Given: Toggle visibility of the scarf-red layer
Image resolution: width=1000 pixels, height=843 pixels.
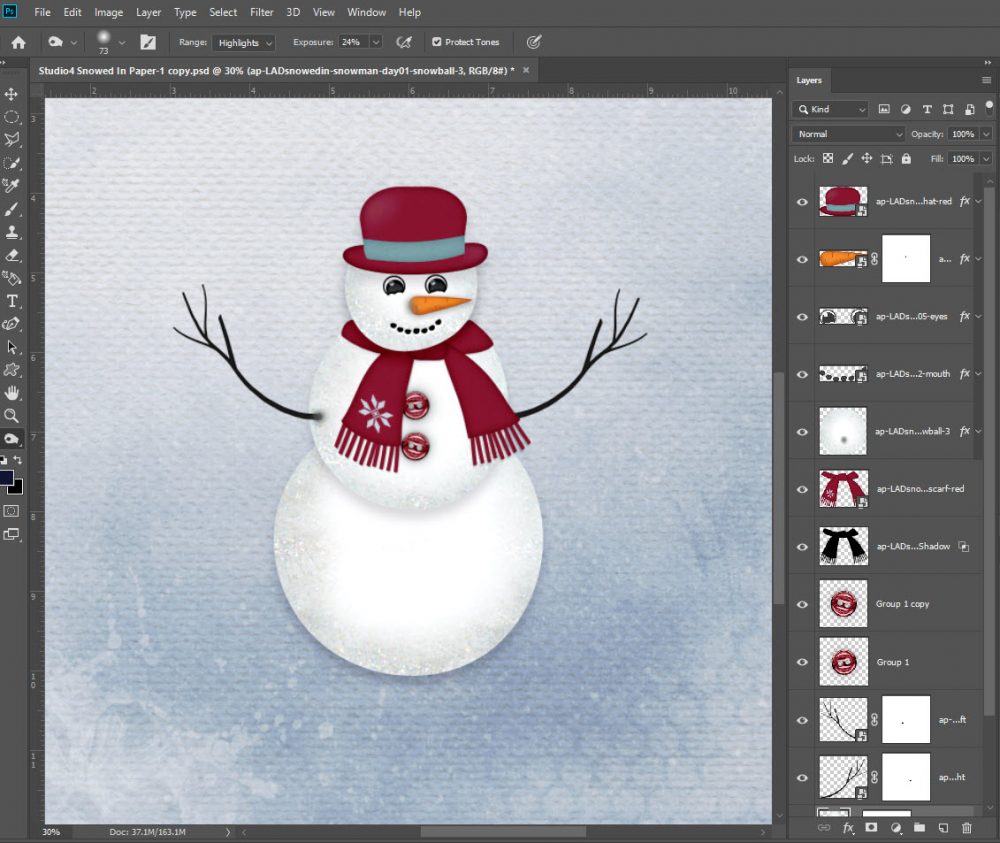Looking at the screenshot, I should point(802,489).
